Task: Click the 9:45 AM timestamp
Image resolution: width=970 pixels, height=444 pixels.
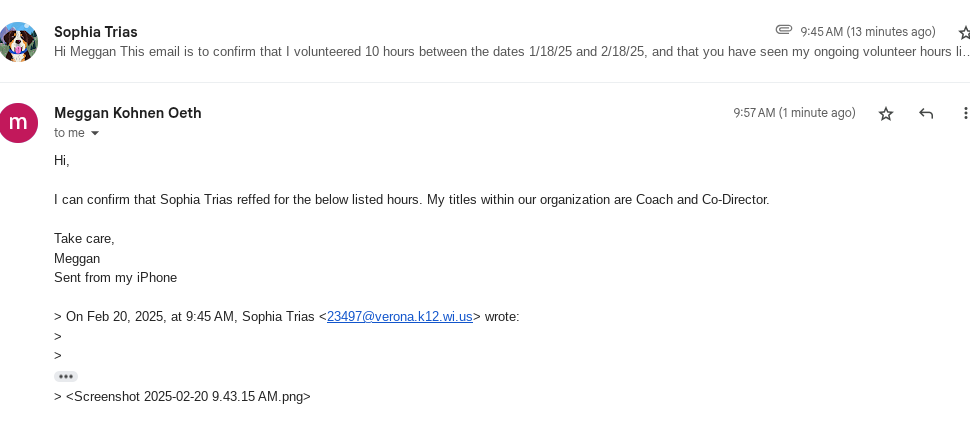Action: pos(868,32)
